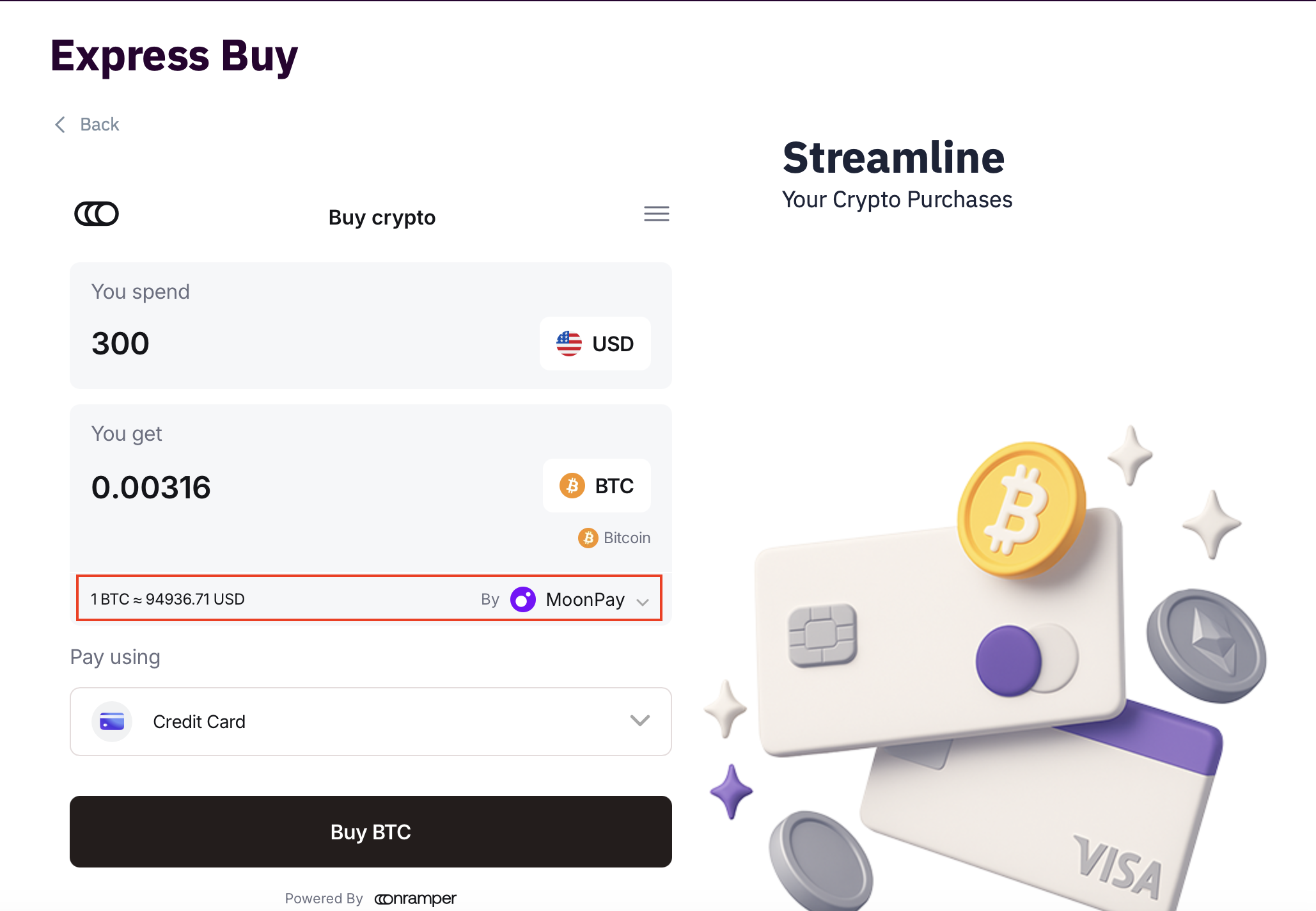Click the 0.00316 You get amount
Image resolution: width=1316 pixels, height=911 pixels.
tap(151, 487)
